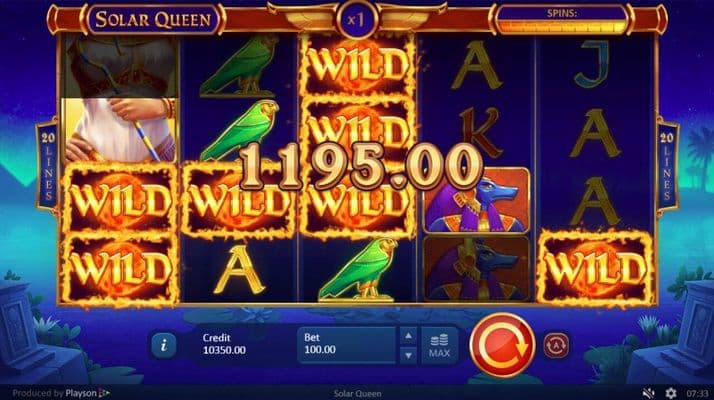The height and width of the screenshot is (400, 714).
Task: Click the Spins progress bar
Action: [561, 20]
